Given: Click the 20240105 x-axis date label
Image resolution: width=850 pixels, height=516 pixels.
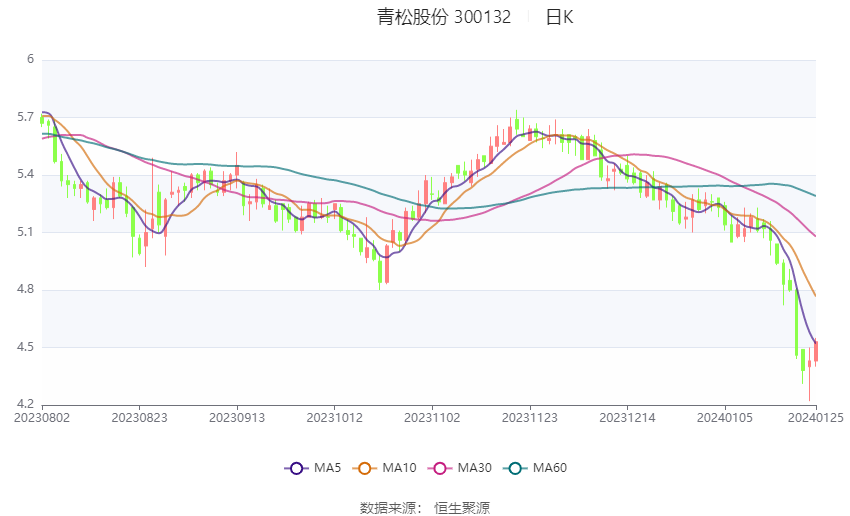Looking at the screenshot, I should coord(725,418).
